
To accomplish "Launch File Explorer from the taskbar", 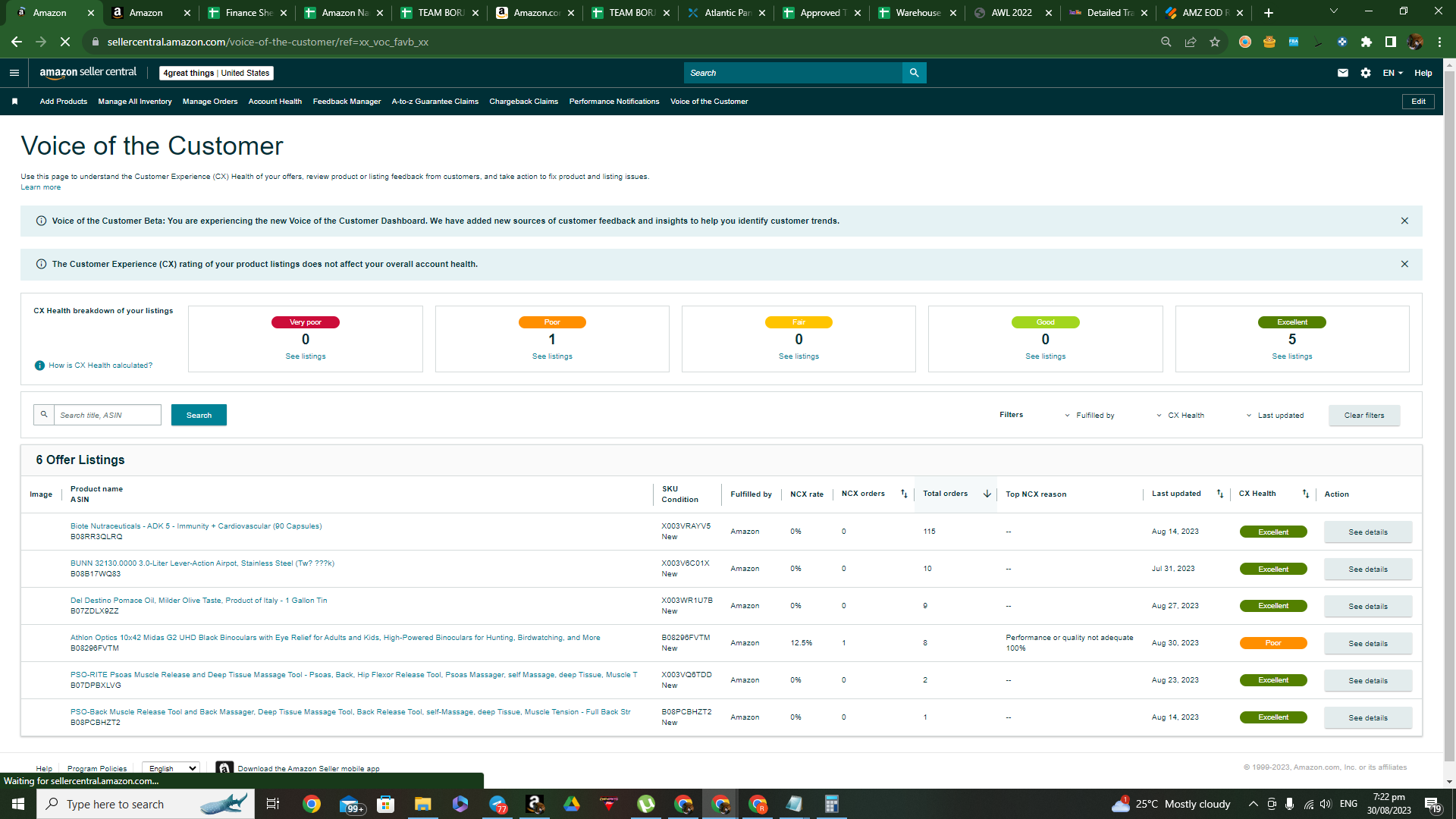I will [422, 804].
